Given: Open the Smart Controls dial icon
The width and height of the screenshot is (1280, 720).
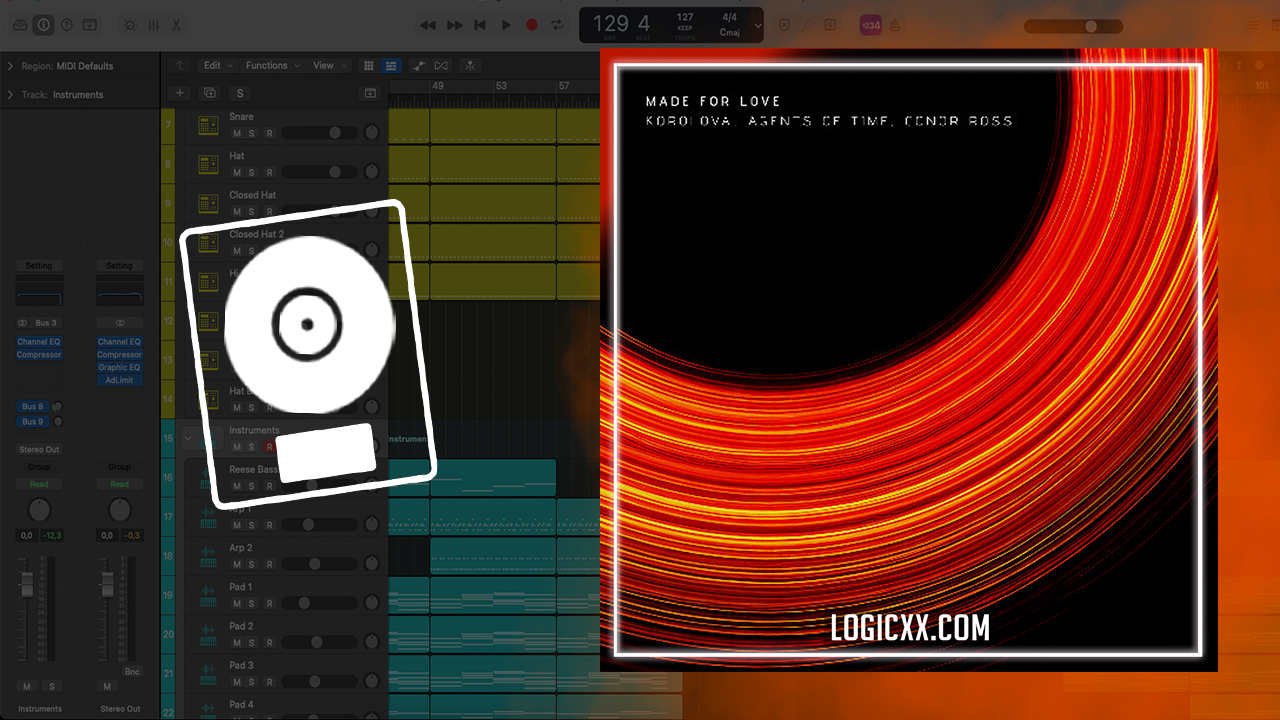Looking at the screenshot, I should click(x=129, y=25).
